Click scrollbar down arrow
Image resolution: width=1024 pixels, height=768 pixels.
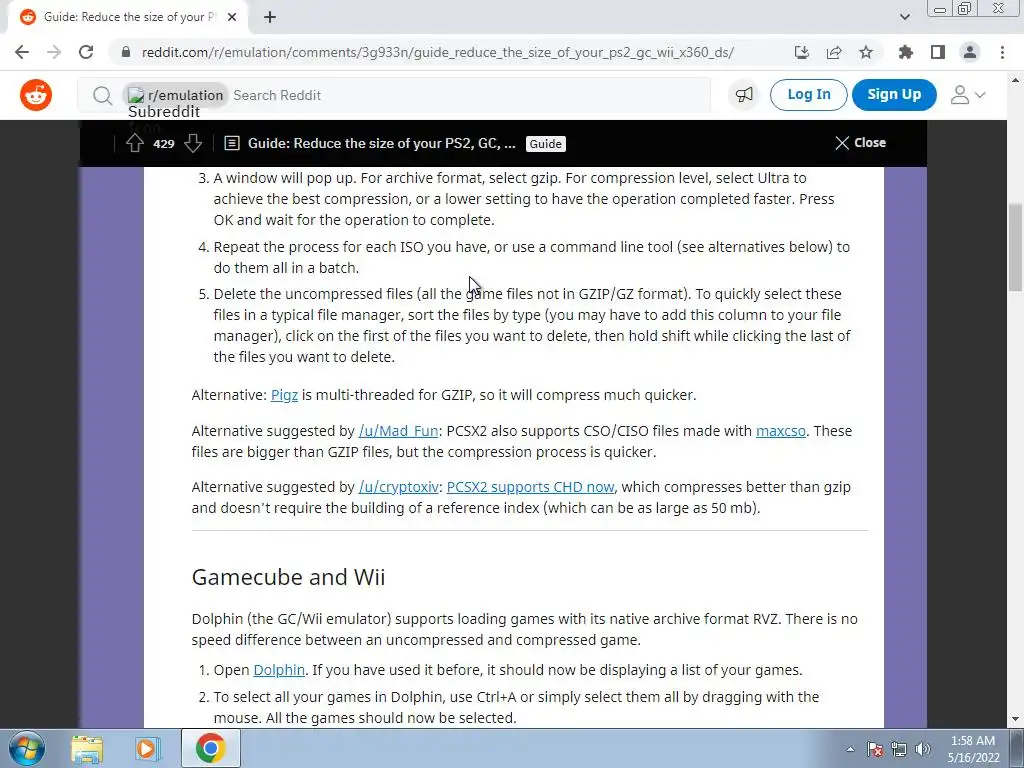coord(1015,720)
